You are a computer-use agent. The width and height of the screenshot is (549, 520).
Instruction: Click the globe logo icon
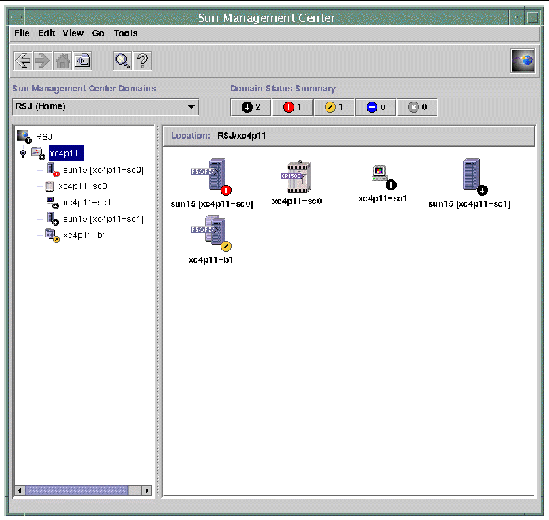click(x=523, y=61)
